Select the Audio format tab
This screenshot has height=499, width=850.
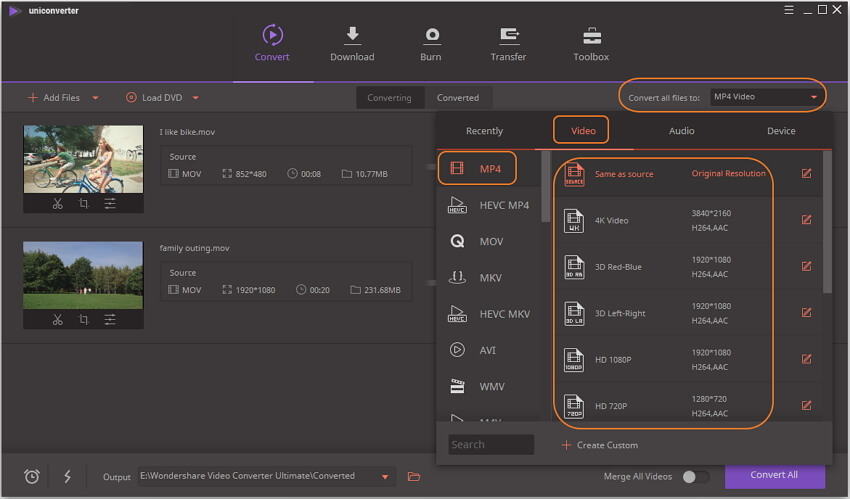tap(681, 131)
